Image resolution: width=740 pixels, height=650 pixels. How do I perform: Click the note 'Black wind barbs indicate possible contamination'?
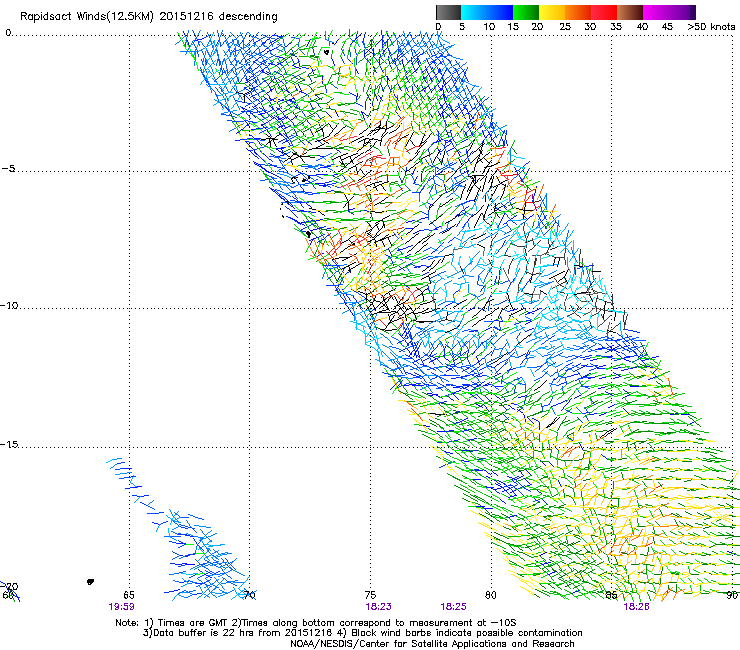coord(466,633)
